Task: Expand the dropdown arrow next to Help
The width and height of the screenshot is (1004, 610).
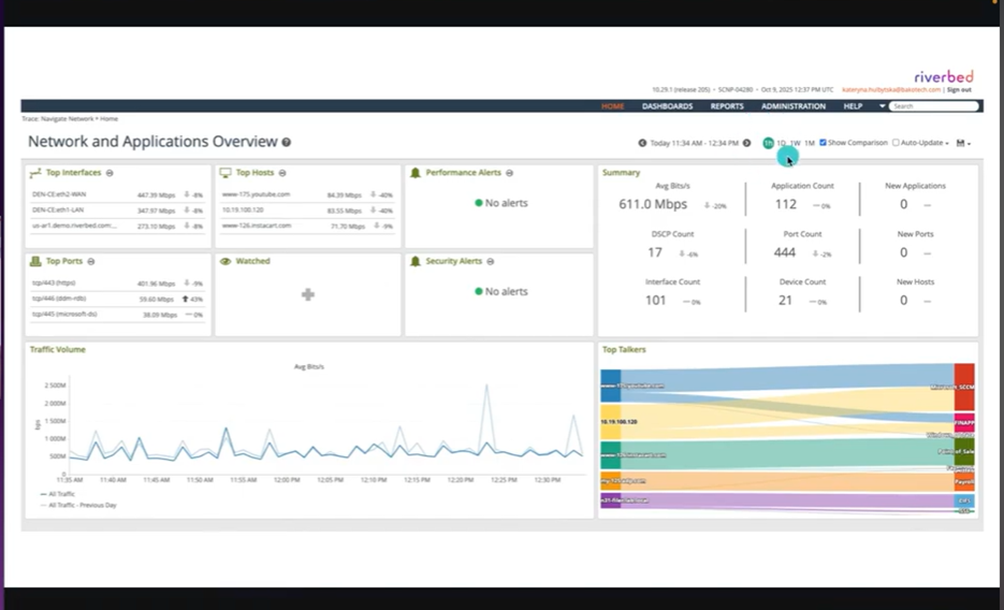Action: point(882,106)
